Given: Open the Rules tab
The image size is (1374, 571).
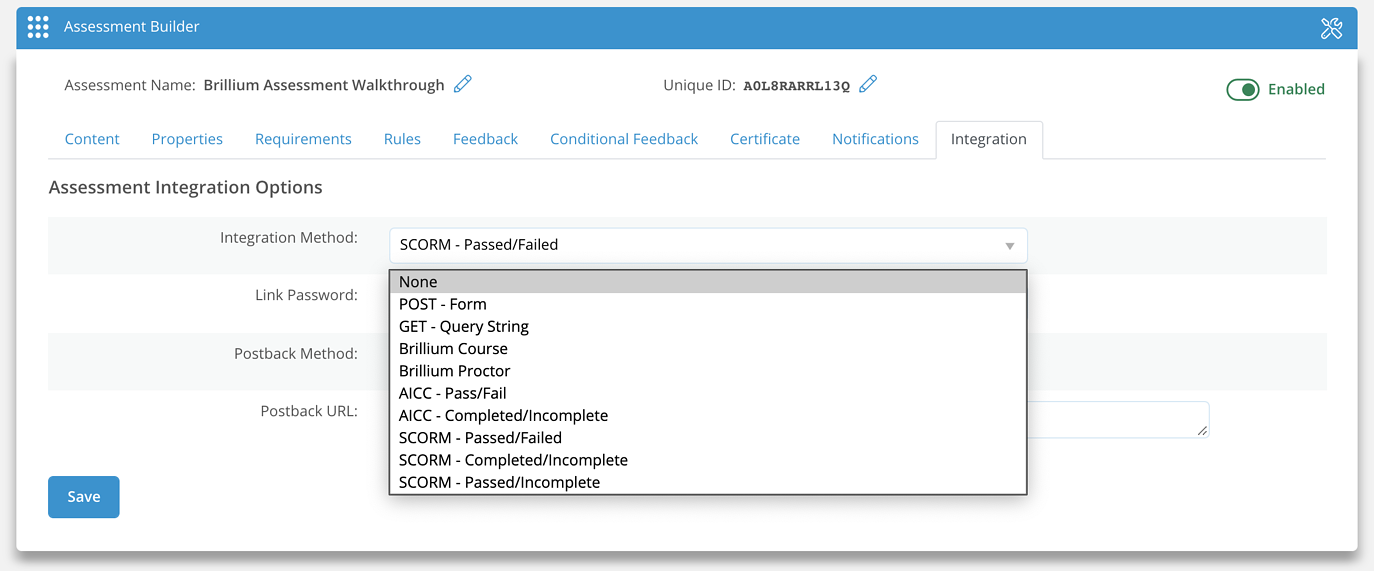Looking at the screenshot, I should point(402,139).
